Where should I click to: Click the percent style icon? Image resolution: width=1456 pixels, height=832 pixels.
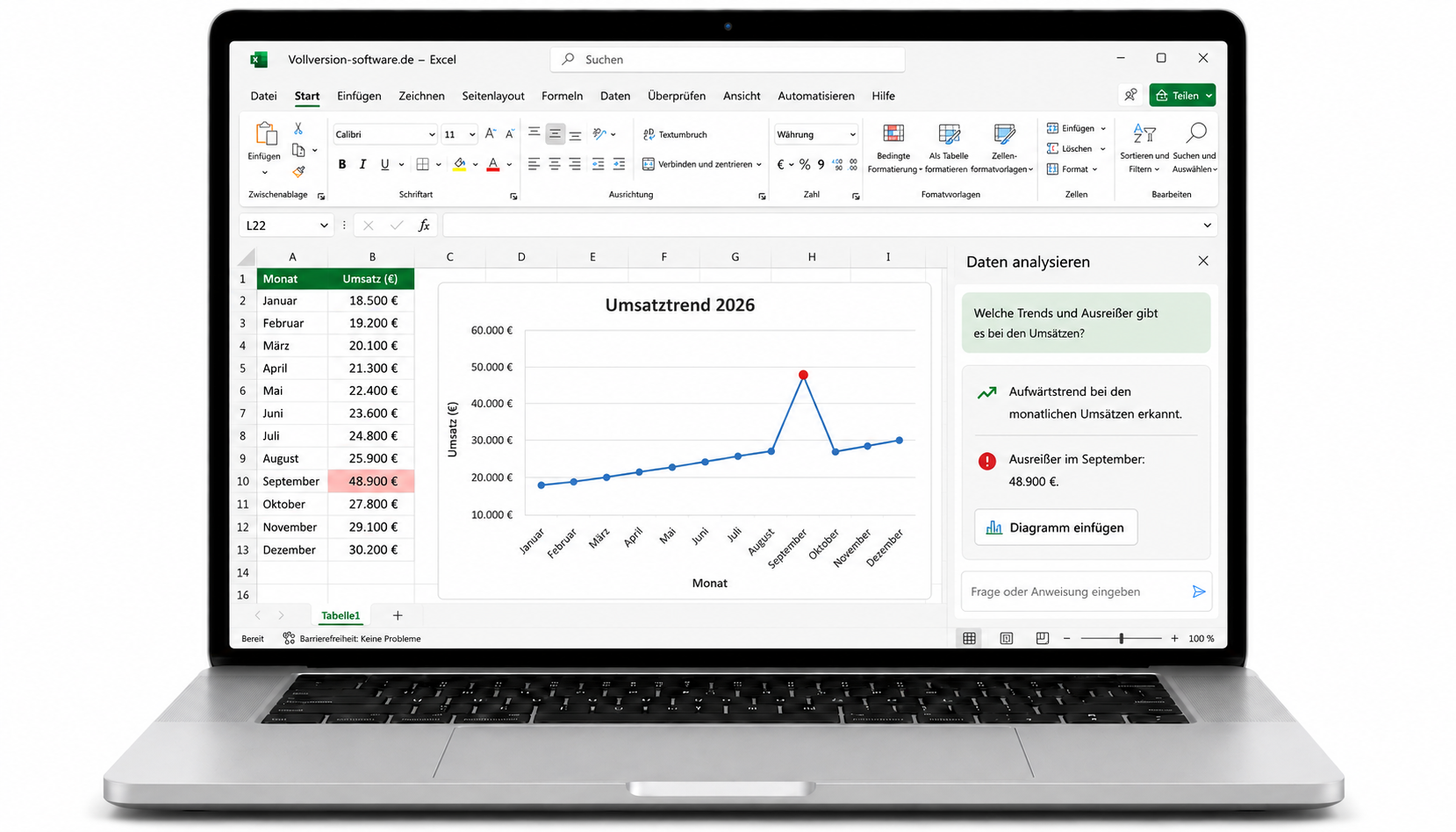point(805,164)
